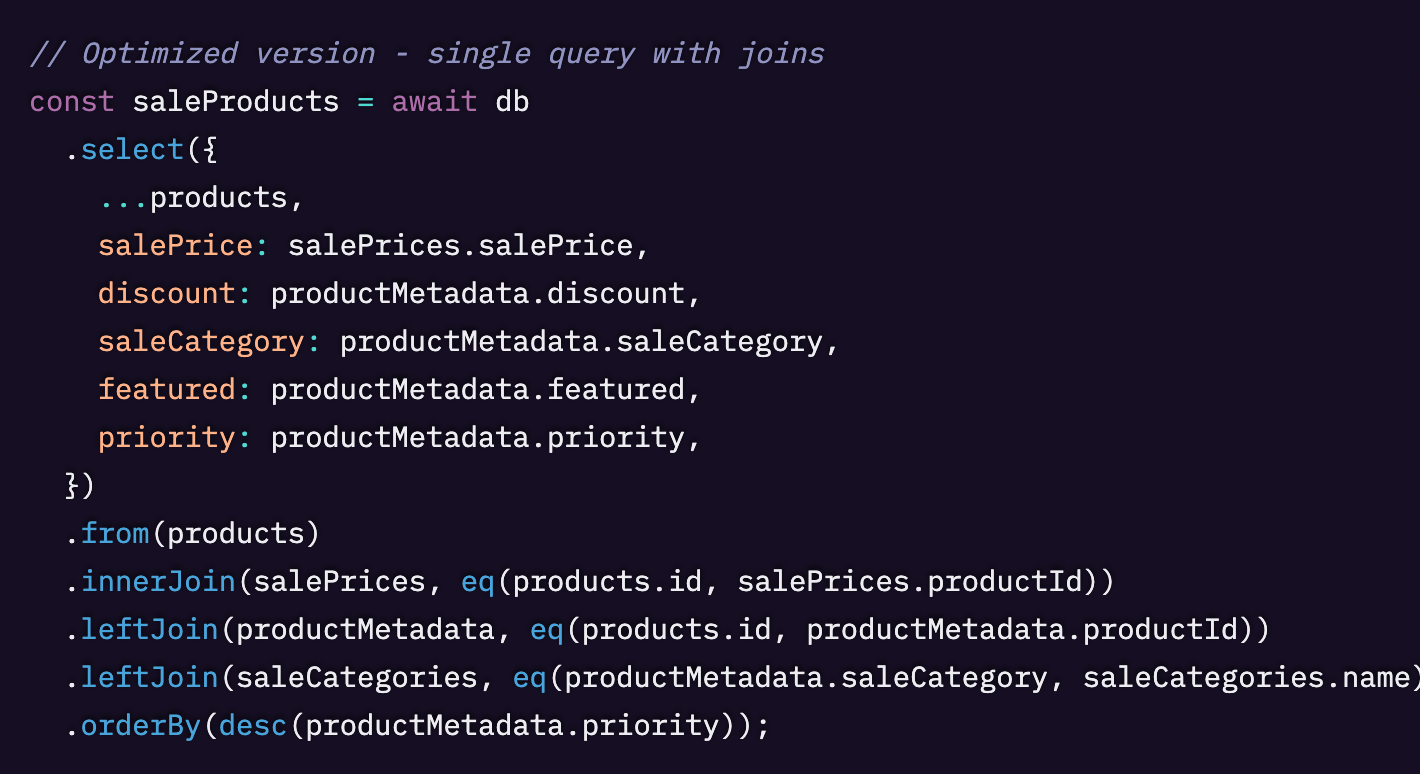The image size is (1420, 774).
Task: Click the await keyword
Action: tap(434, 101)
